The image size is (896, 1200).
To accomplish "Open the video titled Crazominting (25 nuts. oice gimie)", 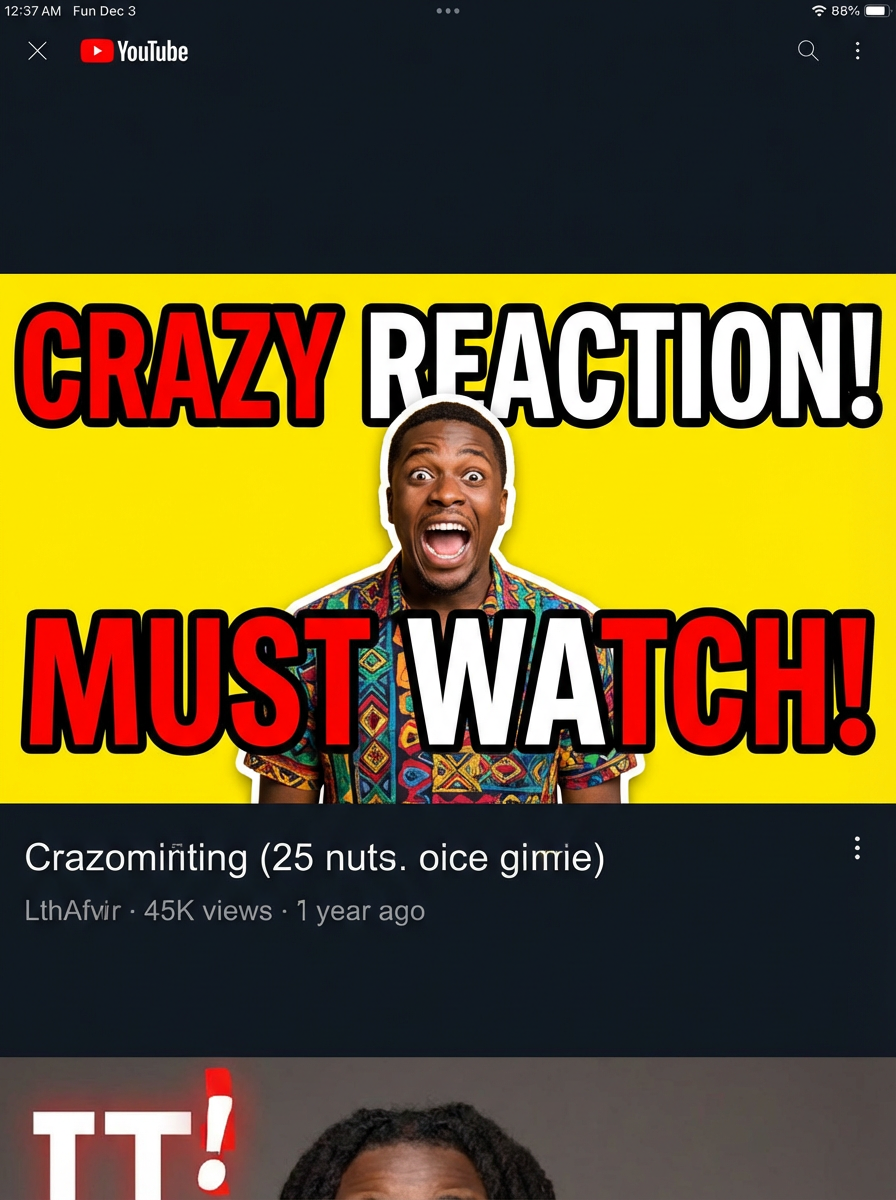I will click(x=314, y=858).
